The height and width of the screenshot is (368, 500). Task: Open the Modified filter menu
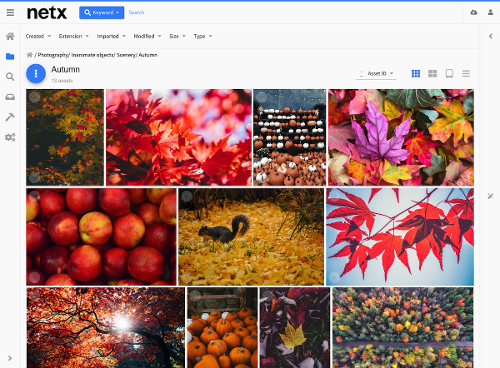point(147,36)
